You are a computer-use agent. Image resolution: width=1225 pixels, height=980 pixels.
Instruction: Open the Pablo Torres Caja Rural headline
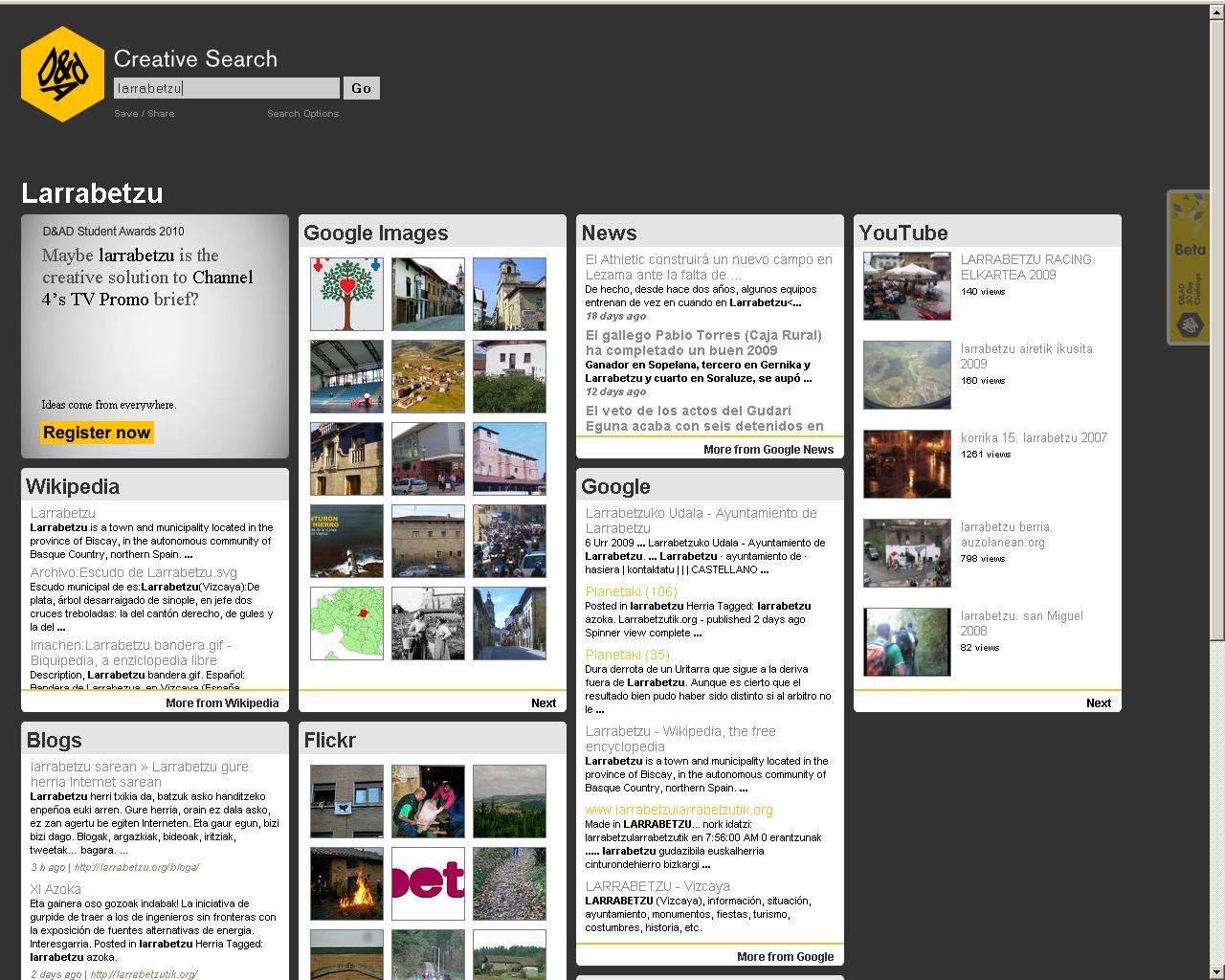point(703,343)
